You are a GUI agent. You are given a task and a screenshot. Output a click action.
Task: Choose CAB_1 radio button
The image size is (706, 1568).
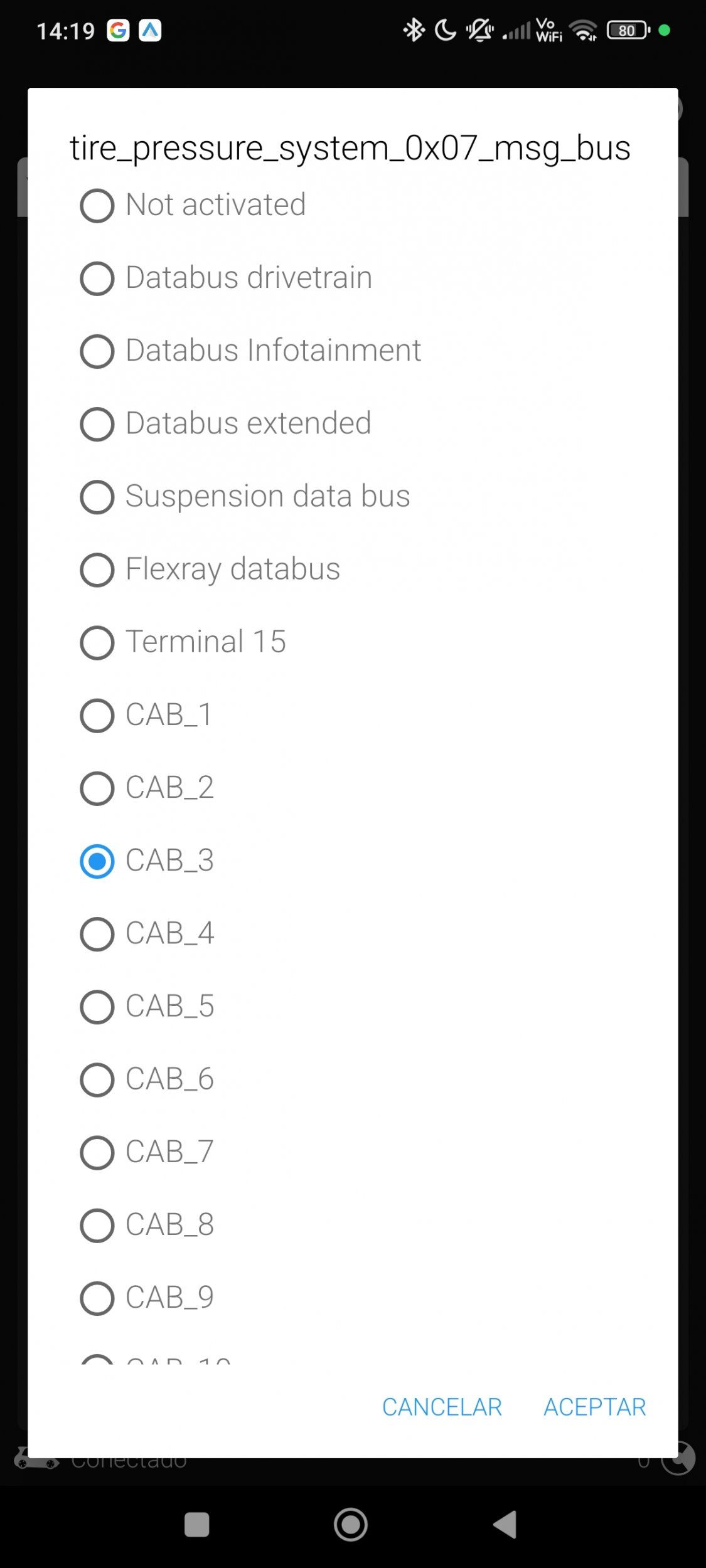coord(97,716)
